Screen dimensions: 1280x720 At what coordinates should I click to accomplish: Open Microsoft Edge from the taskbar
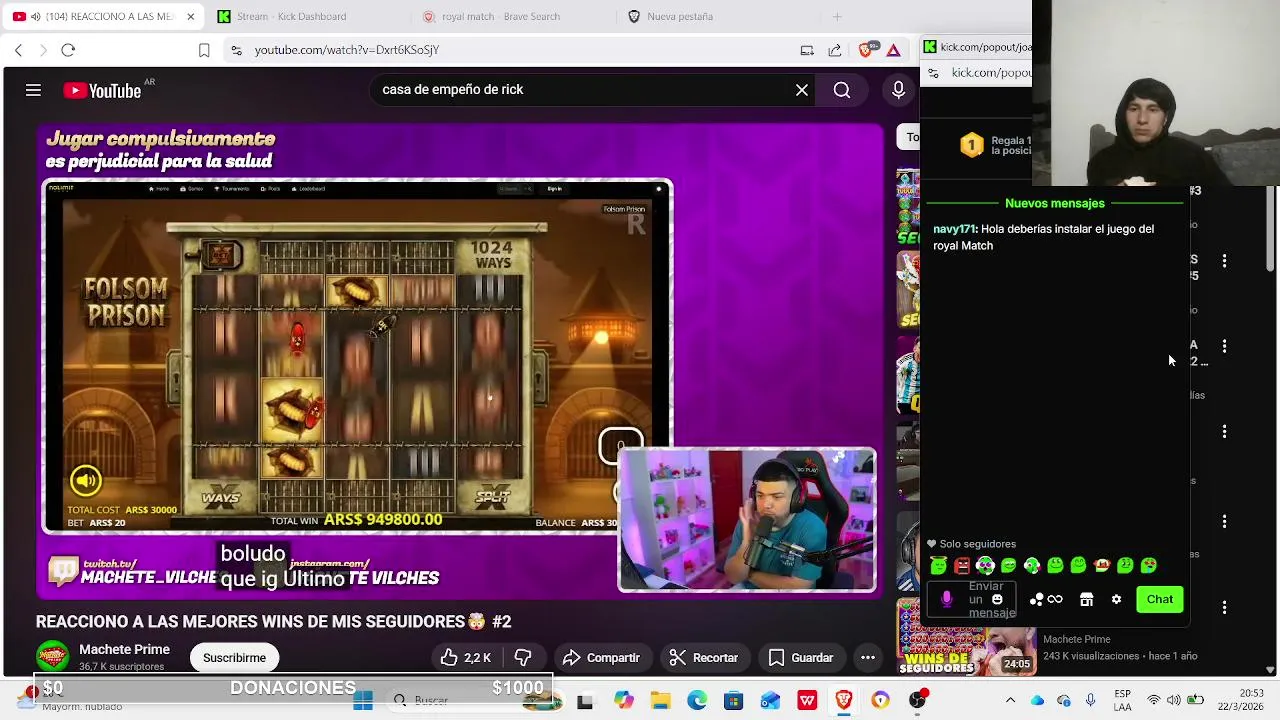[697, 701]
